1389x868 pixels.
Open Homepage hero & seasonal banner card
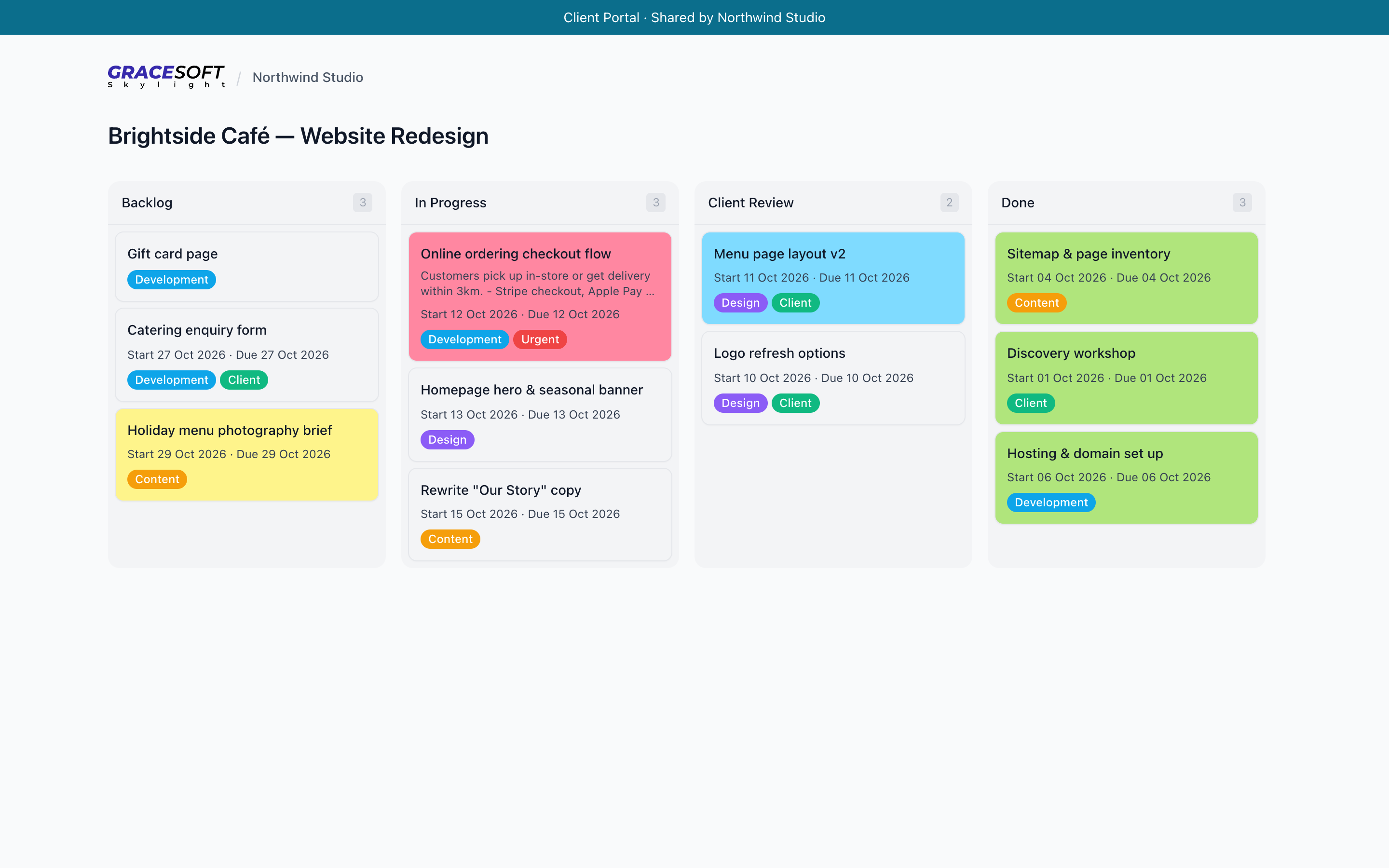(540, 415)
